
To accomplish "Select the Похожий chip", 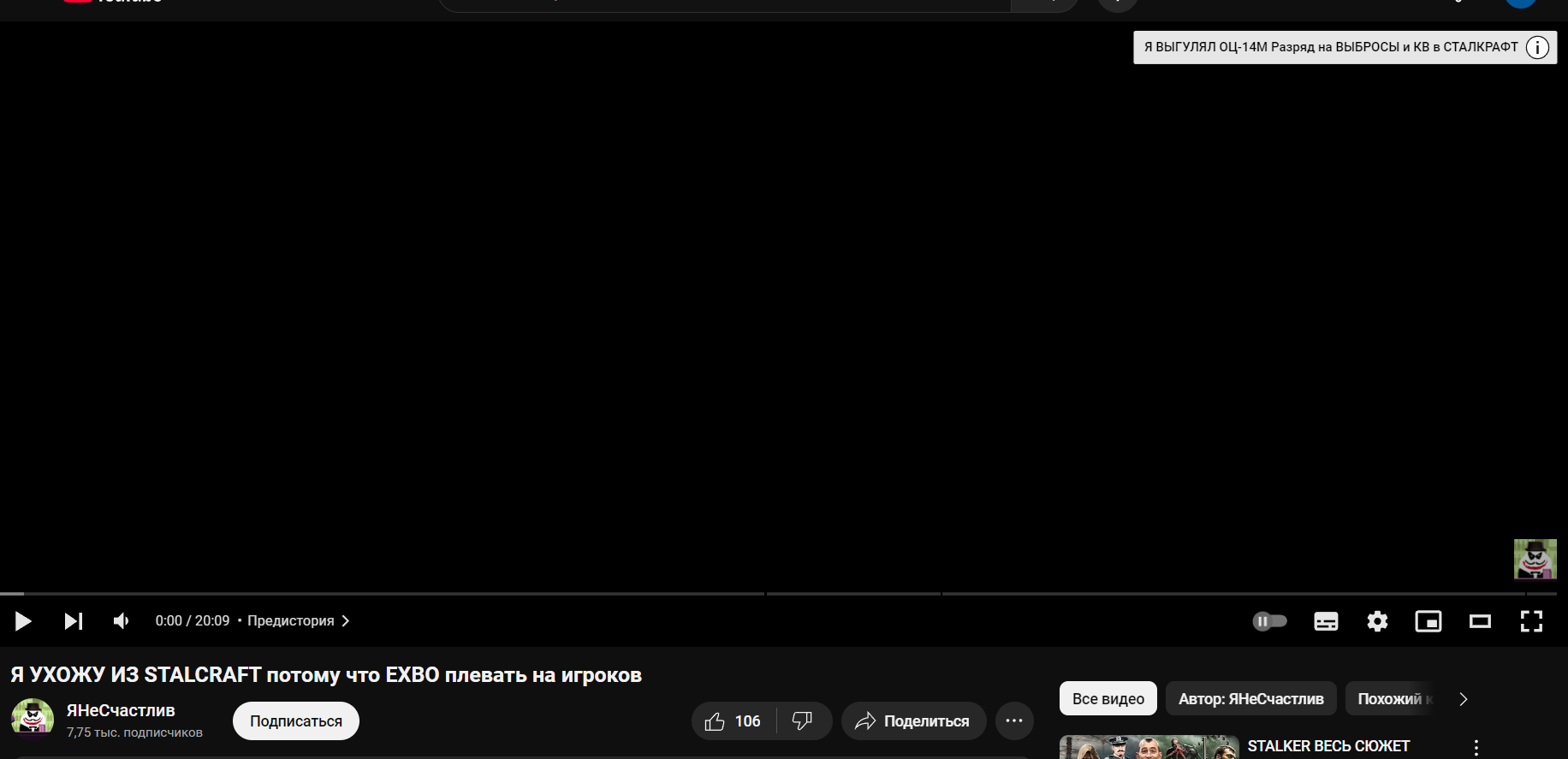I will coord(1390,699).
